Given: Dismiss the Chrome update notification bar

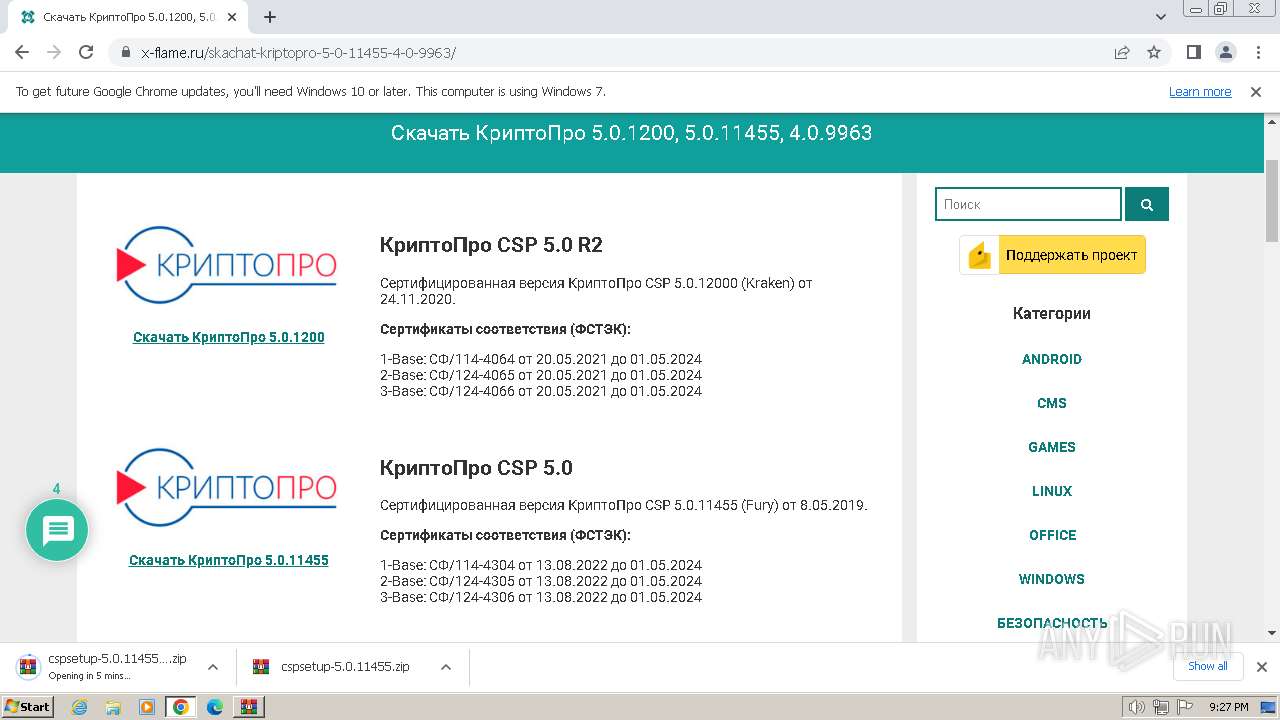Looking at the screenshot, I should pyautogui.click(x=1256, y=91).
